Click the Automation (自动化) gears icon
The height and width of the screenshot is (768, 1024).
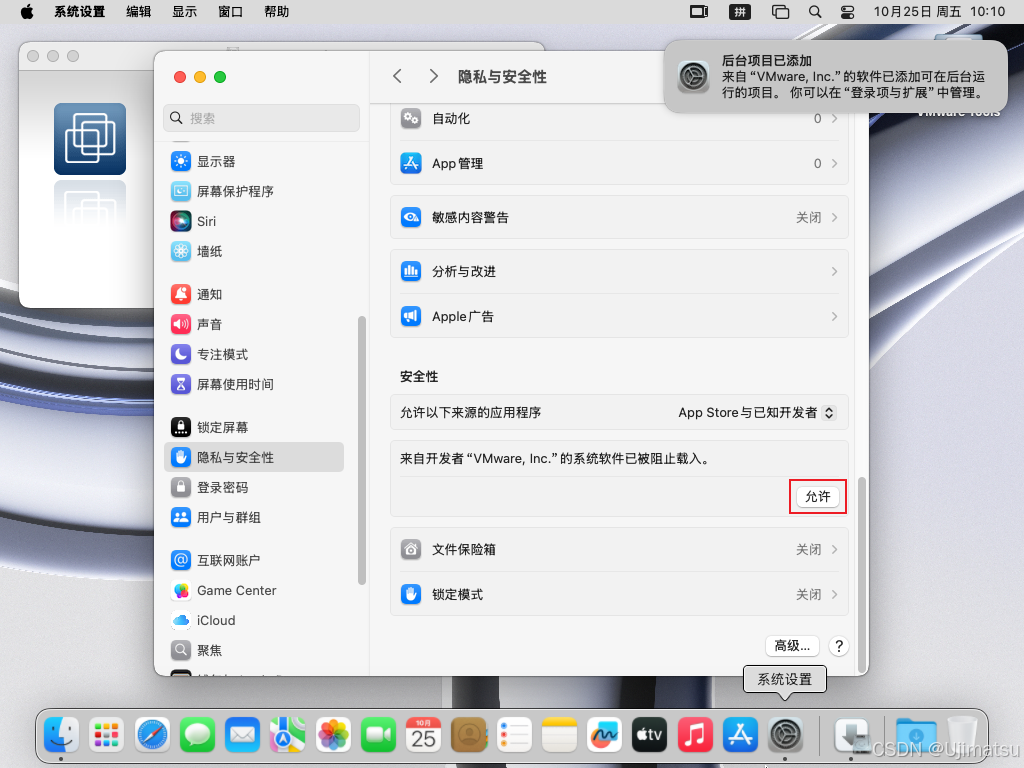pos(411,119)
